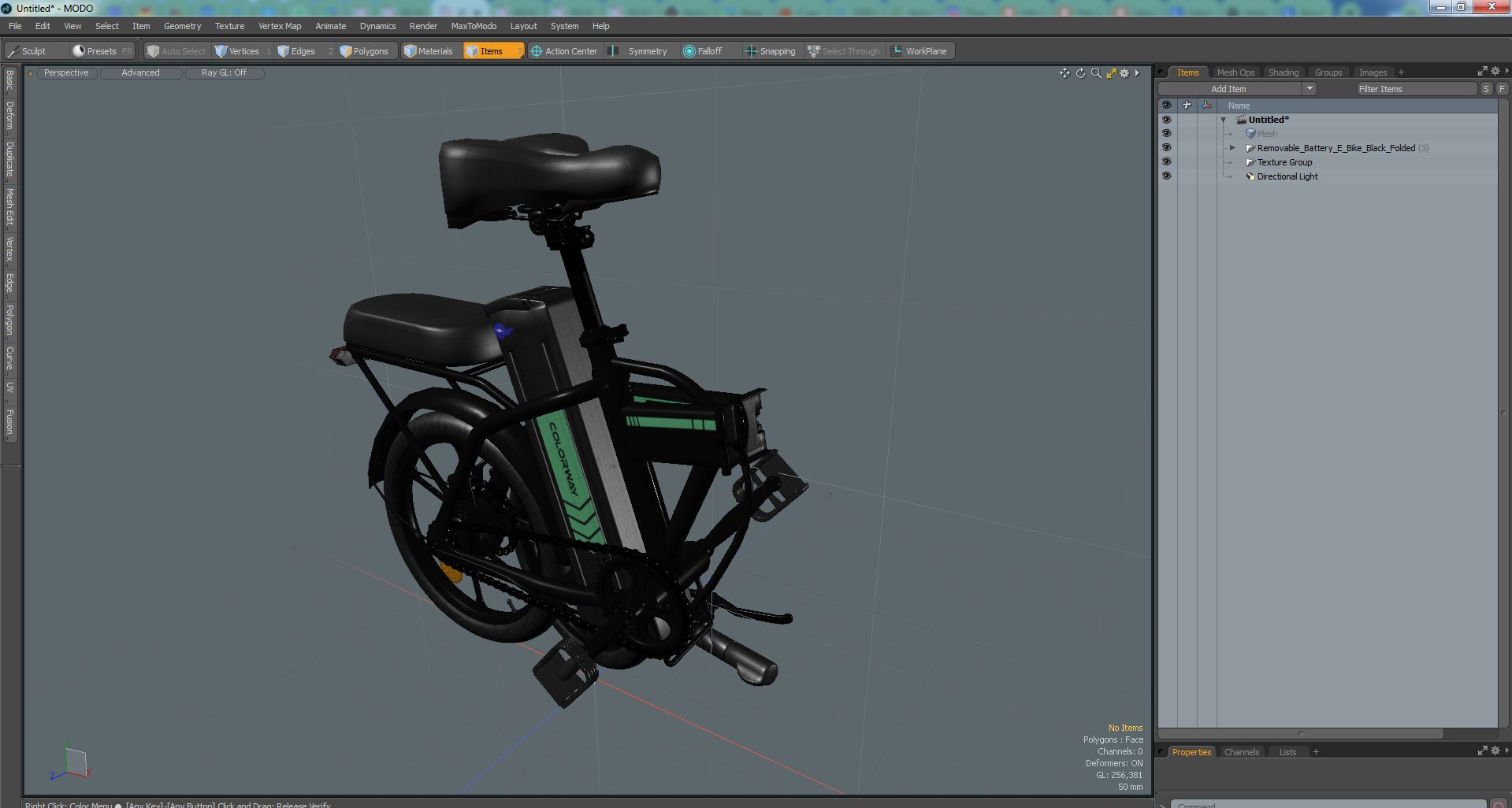Open Items panel settings gear
The width and height of the screenshot is (1512, 808).
coord(1495,72)
